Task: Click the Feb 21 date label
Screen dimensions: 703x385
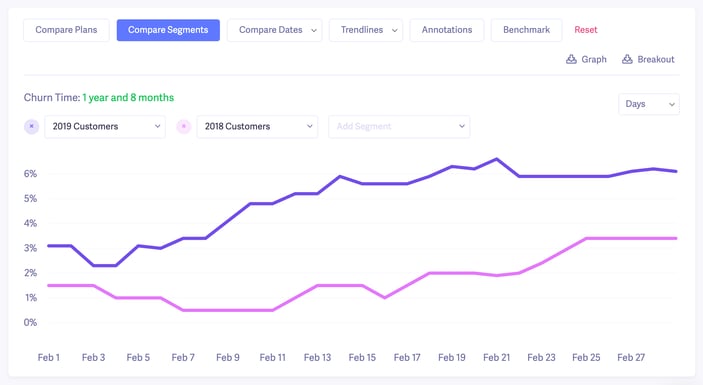Action: 497,358
